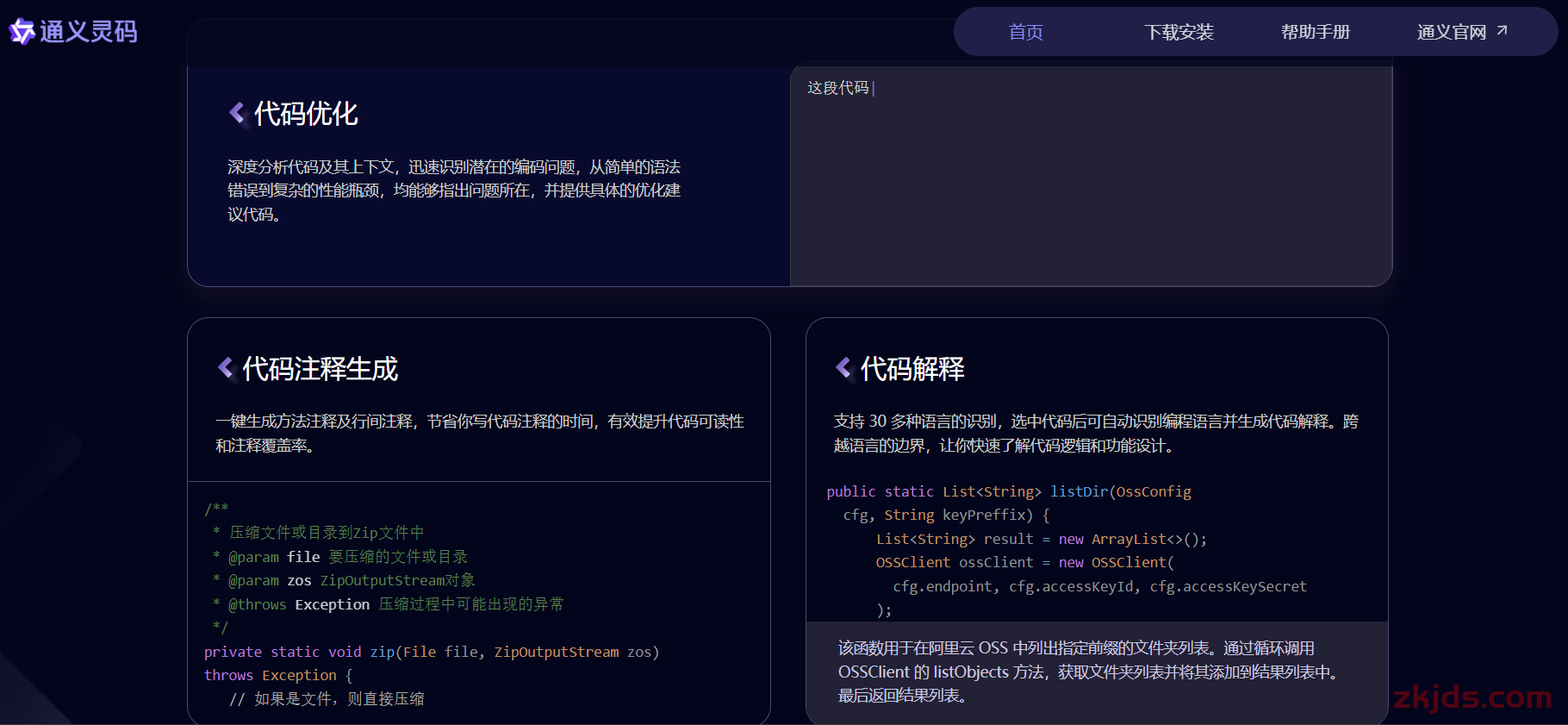Click the description starting 一键生成方法注释
This screenshot has height=725, width=1568.
pos(480,434)
